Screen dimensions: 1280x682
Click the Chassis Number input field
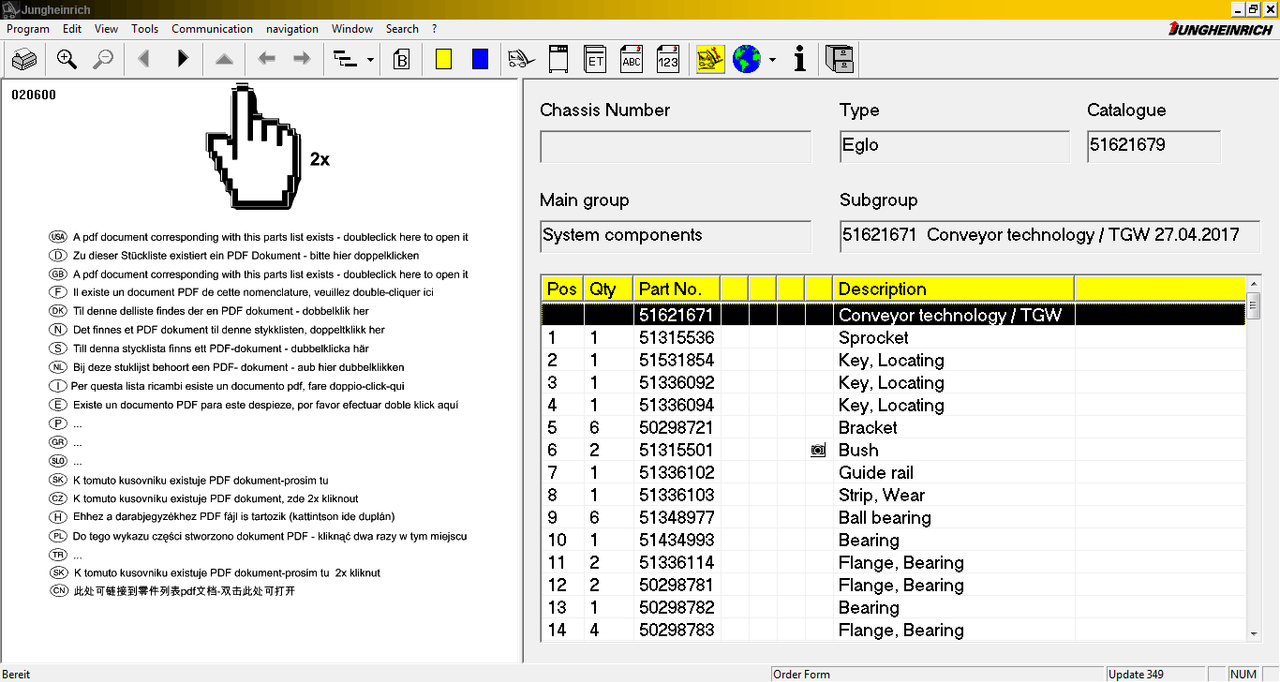click(x=676, y=147)
